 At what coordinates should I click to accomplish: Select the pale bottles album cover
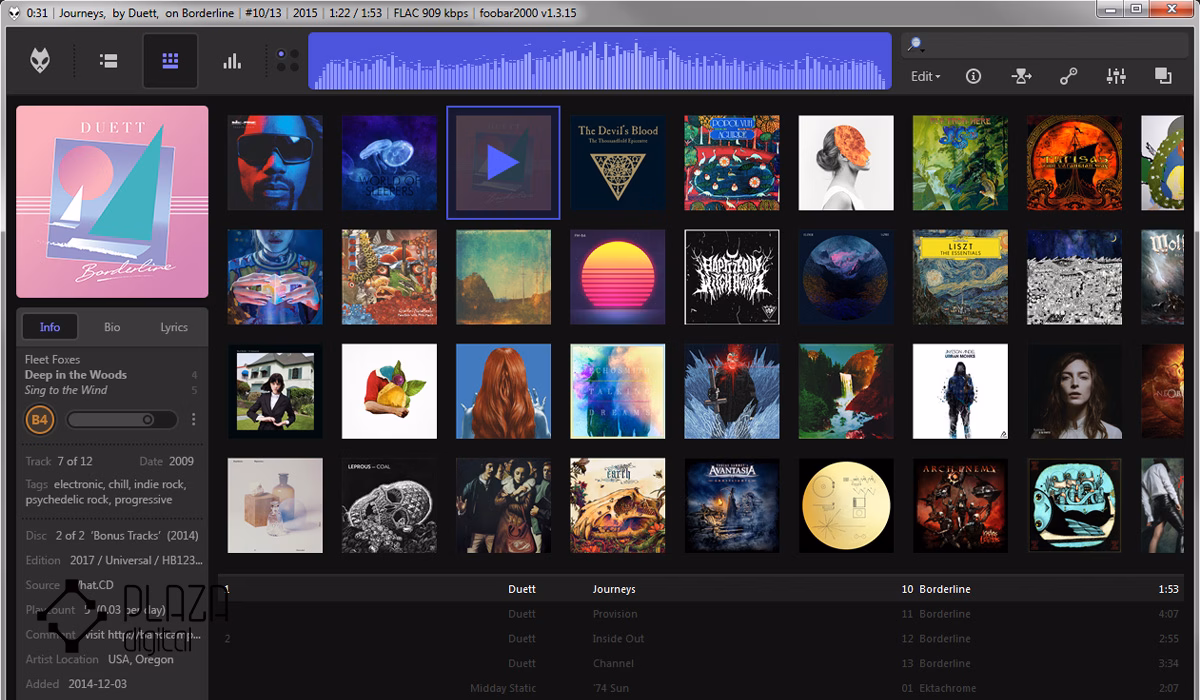(275, 505)
